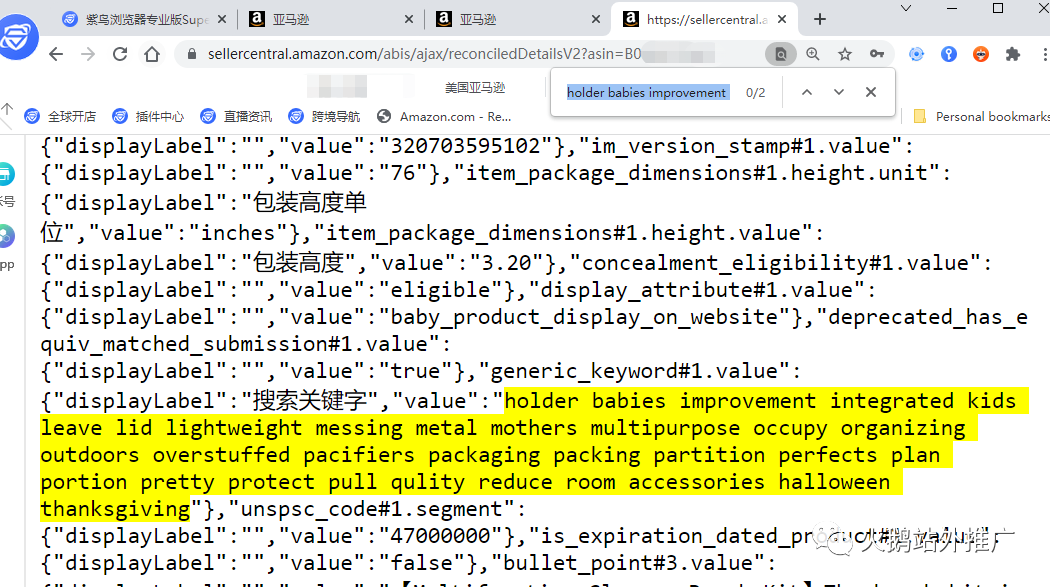Click the highlighted 'holder babies improvement' text
Screen dimensions: 1050x587
(x=660, y=401)
